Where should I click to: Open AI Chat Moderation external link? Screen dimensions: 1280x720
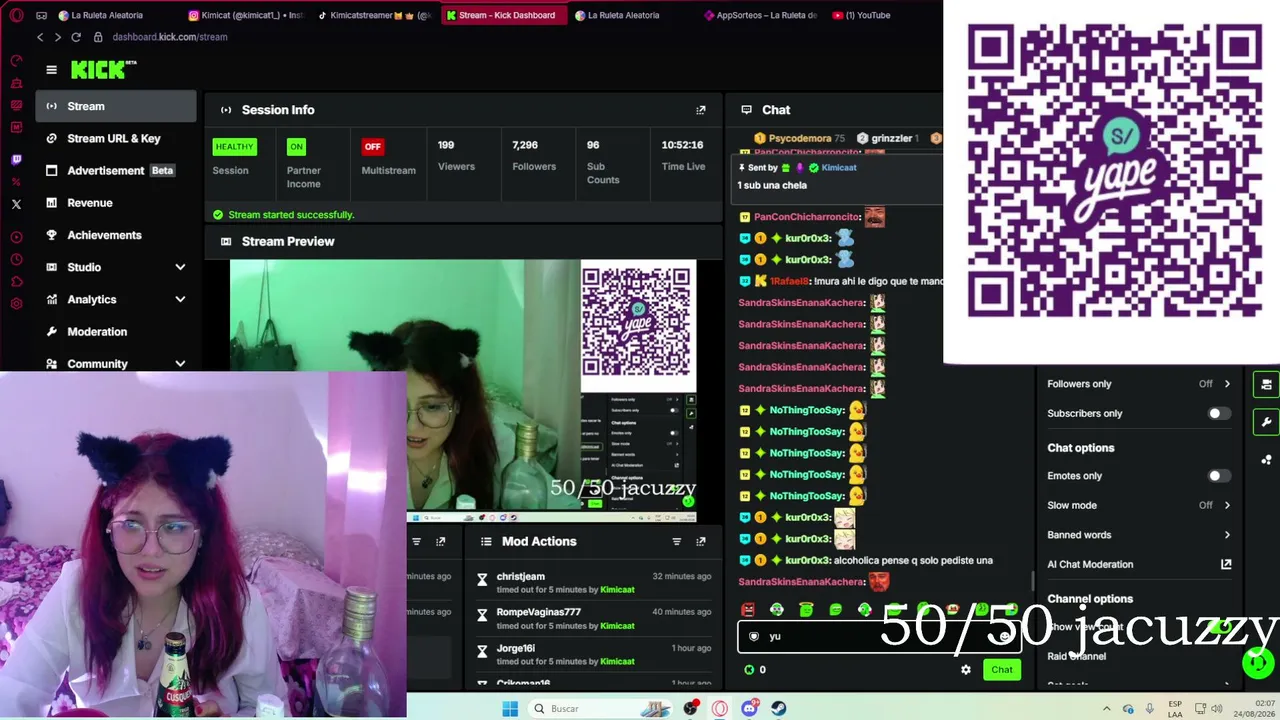1226,564
